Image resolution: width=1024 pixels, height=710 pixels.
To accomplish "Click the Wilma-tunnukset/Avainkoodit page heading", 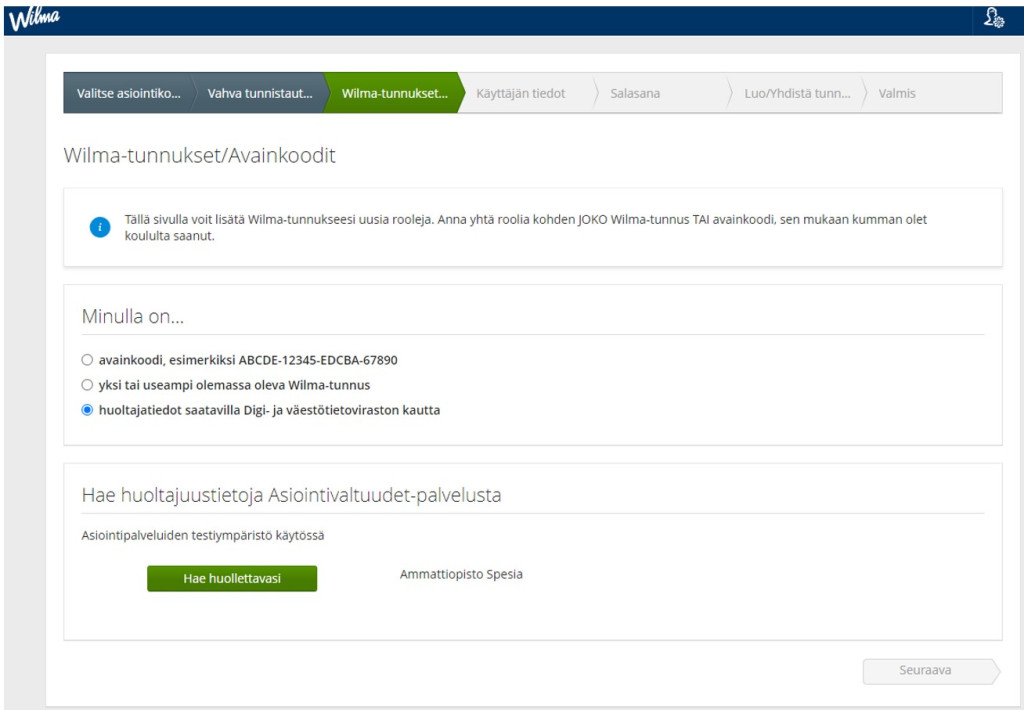I will pos(199,156).
